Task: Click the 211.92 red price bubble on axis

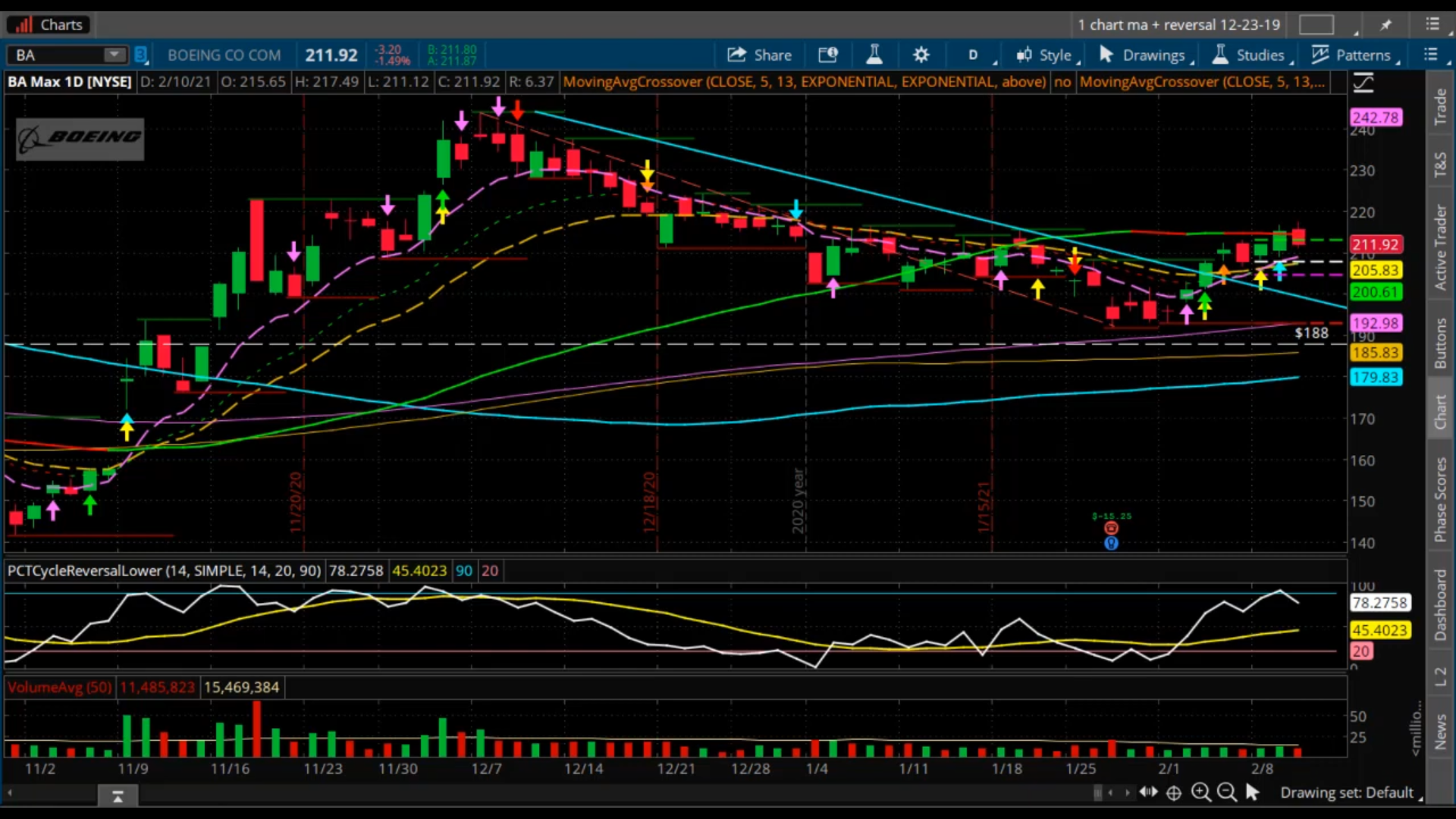Action: [1376, 244]
